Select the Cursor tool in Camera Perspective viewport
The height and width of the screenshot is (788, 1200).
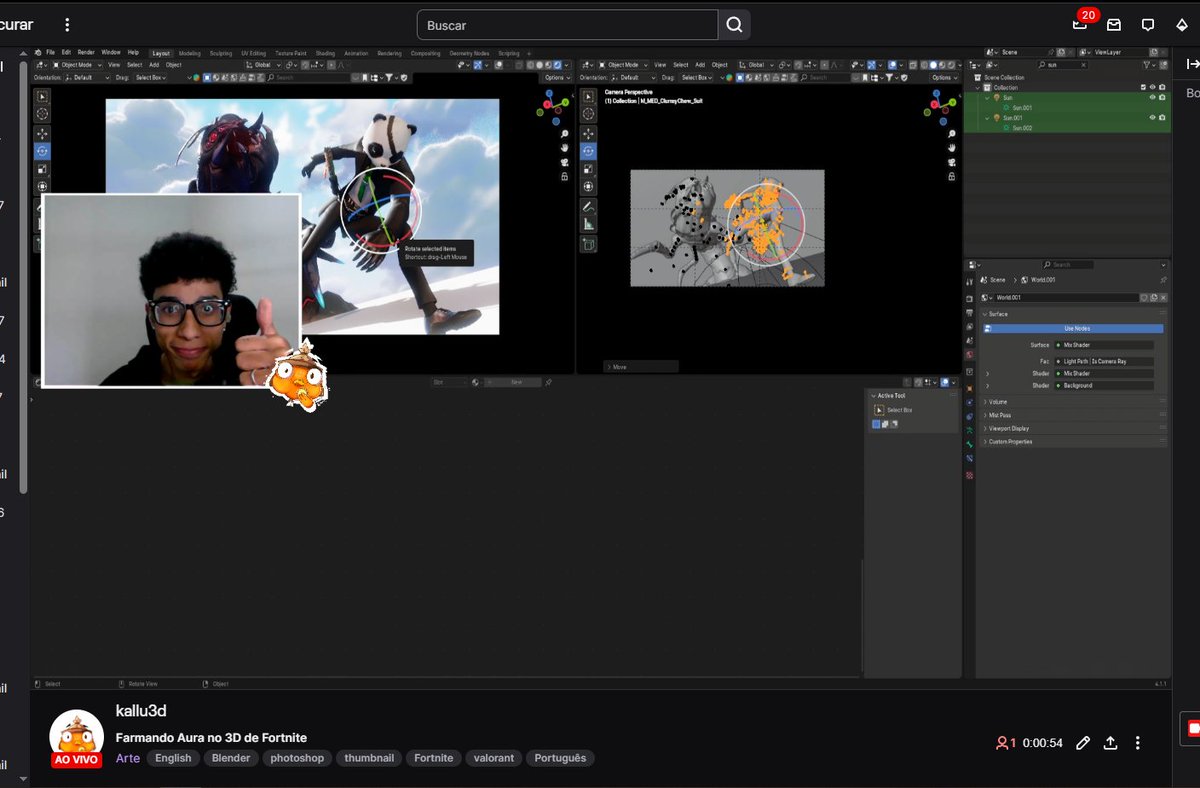[x=588, y=113]
